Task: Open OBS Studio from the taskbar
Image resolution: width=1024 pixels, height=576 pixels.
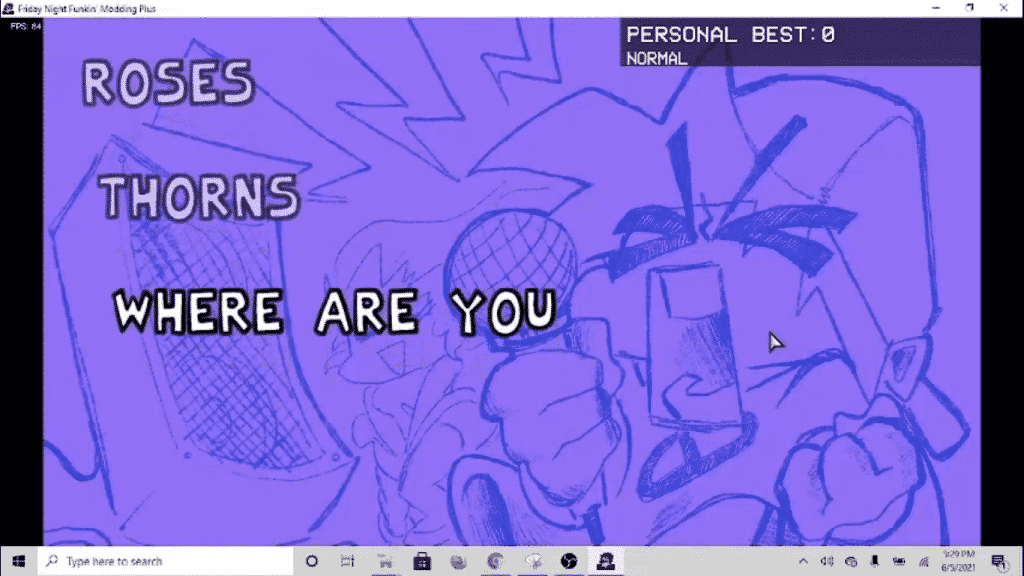Action: pyautogui.click(x=569, y=561)
